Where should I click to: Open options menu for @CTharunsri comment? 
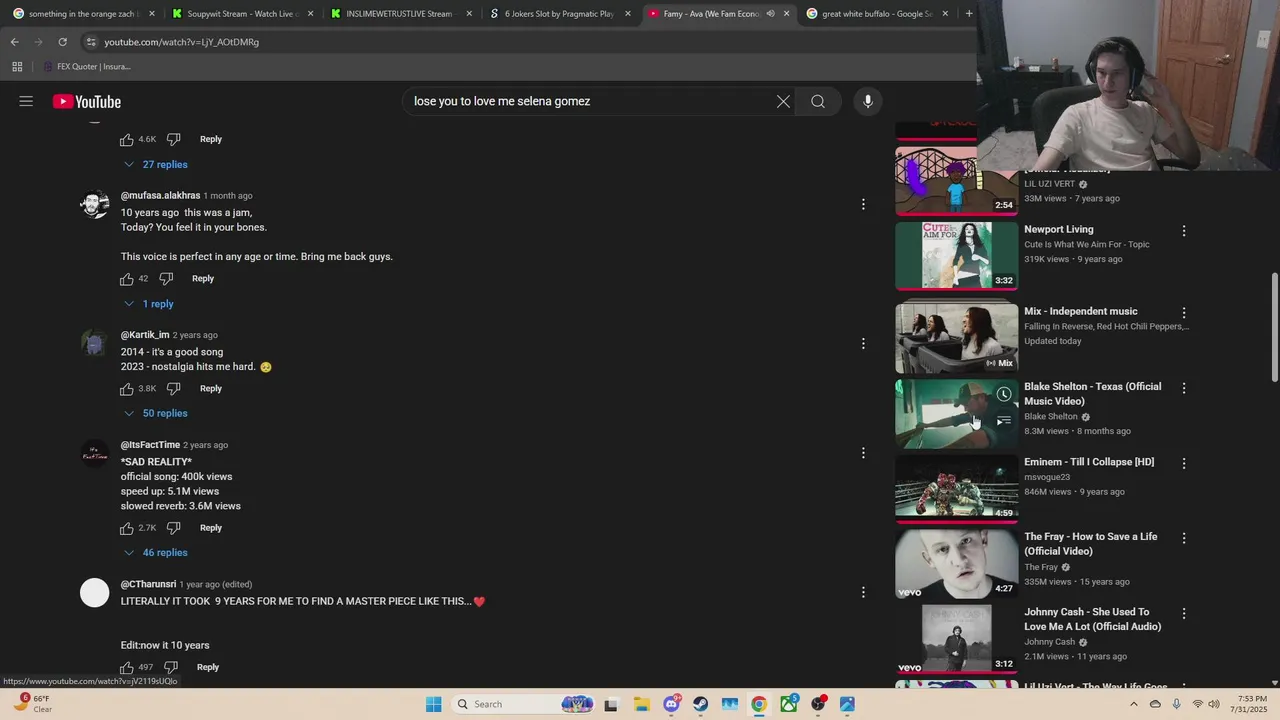point(863,592)
